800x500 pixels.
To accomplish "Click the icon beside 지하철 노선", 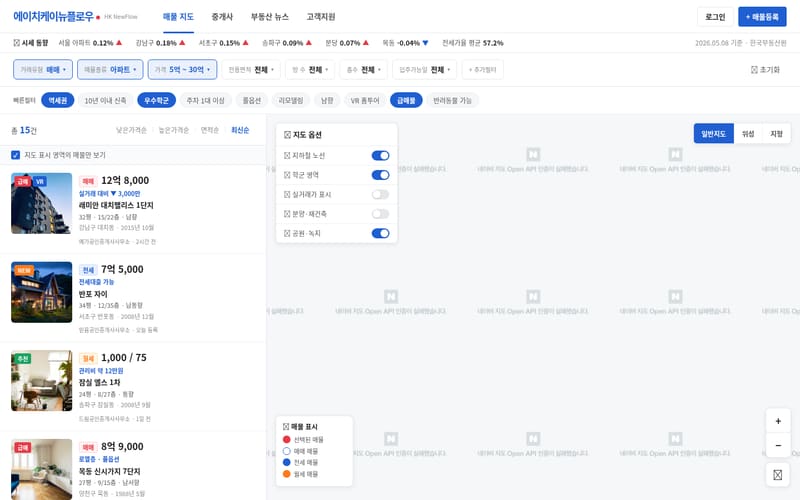I will pyautogui.click(x=287, y=156).
